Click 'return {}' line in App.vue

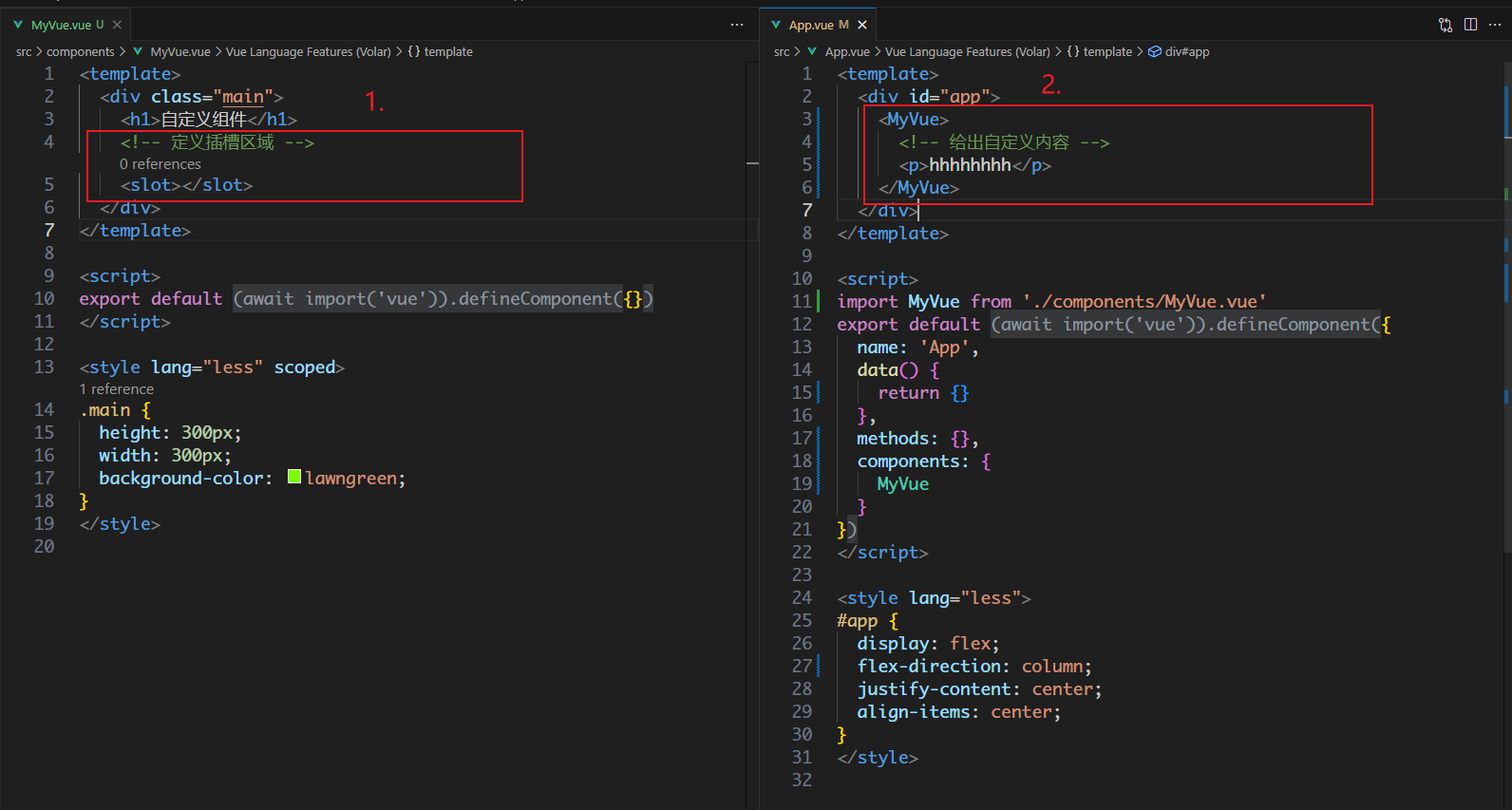(x=923, y=392)
